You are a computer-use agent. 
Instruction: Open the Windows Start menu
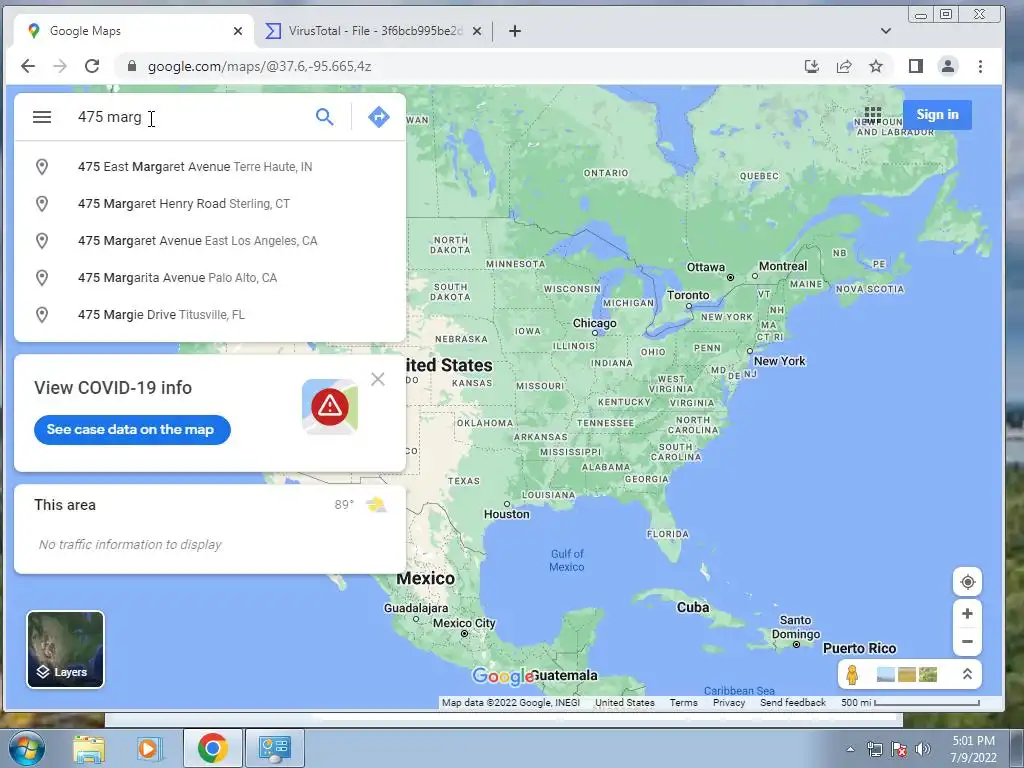(x=25, y=748)
